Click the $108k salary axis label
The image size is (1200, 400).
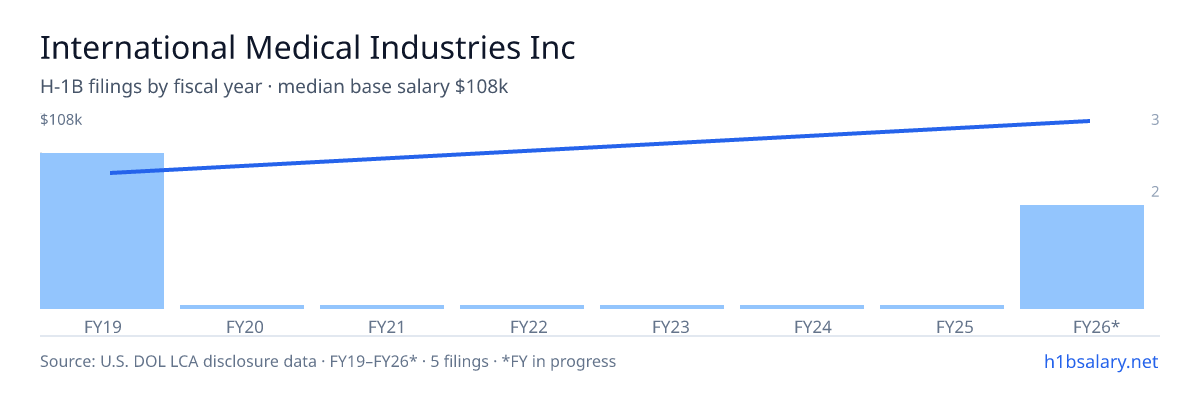(x=61, y=120)
